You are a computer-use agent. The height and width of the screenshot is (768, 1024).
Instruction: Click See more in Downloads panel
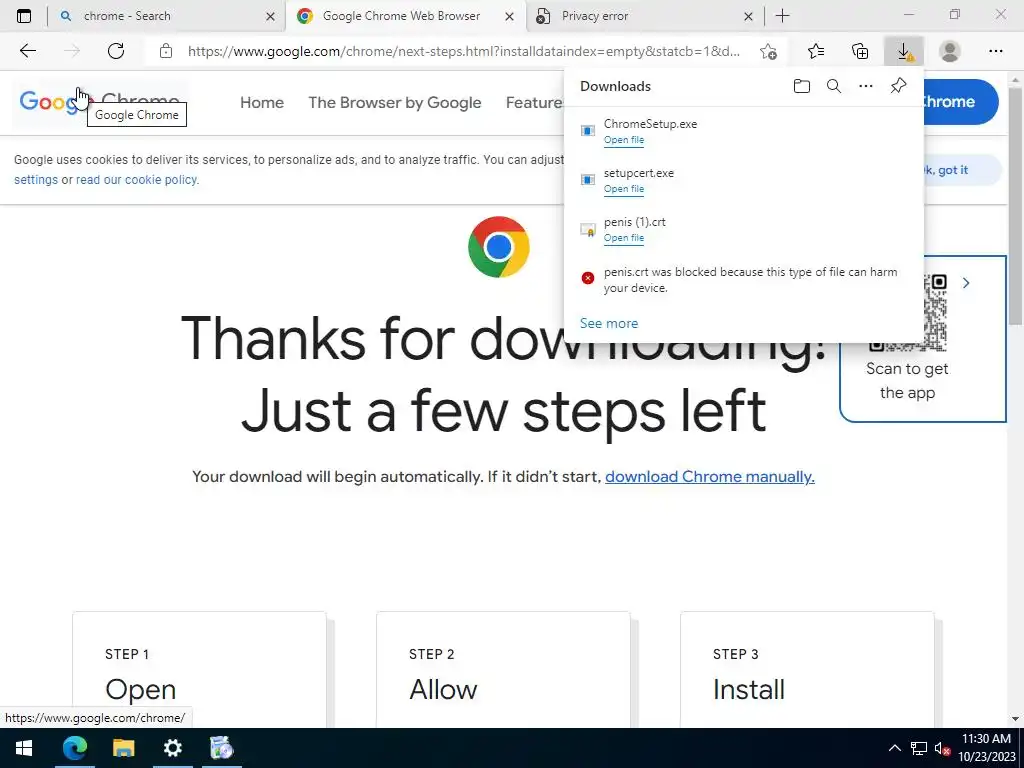coord(609,323)
